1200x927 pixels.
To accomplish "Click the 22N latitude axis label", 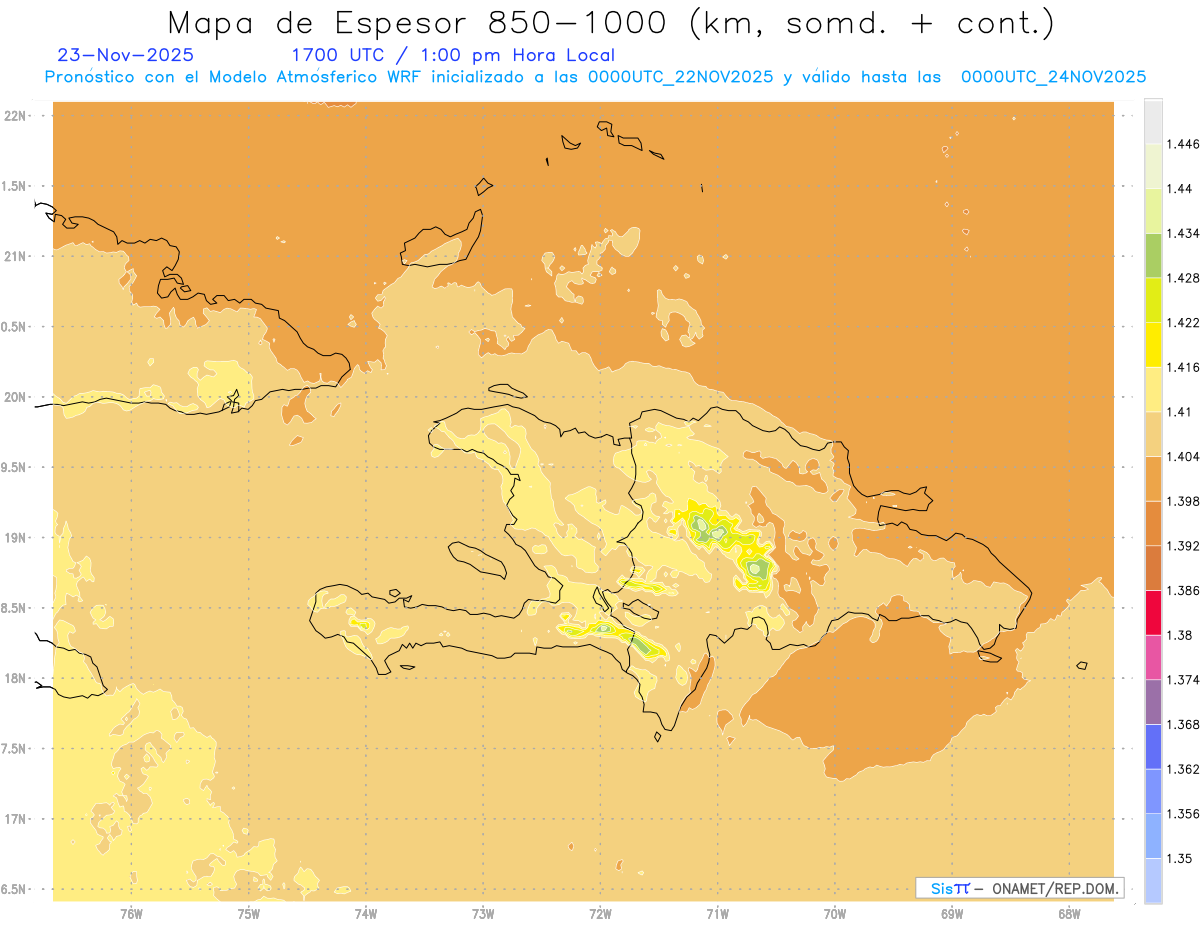I will tap(16, 116).
